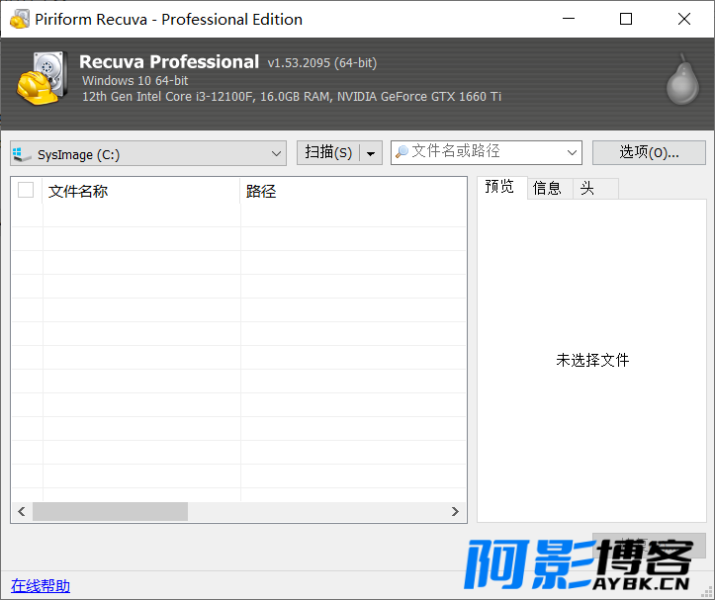Sort by the 文件名称 column header

tap(141, 191)
